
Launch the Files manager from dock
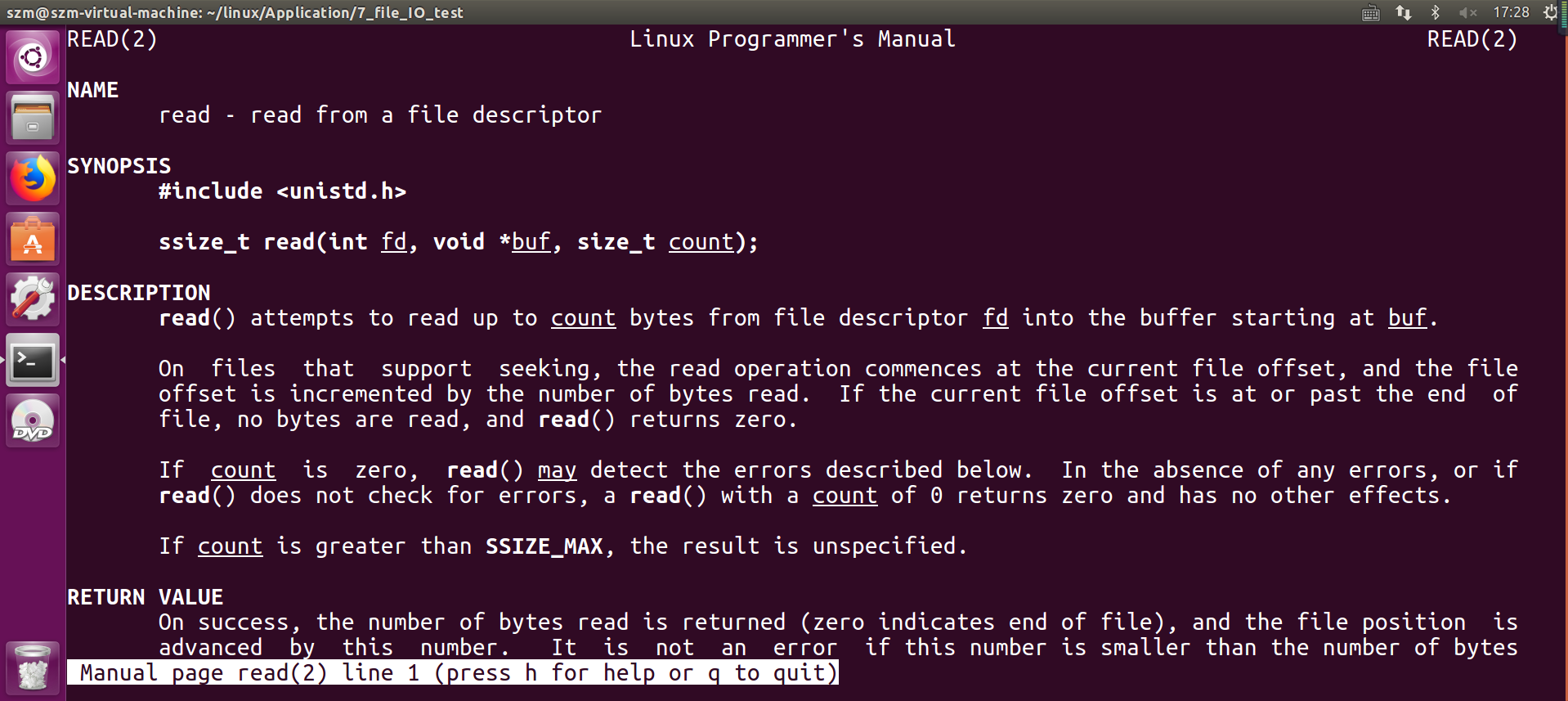pos(33,118)
